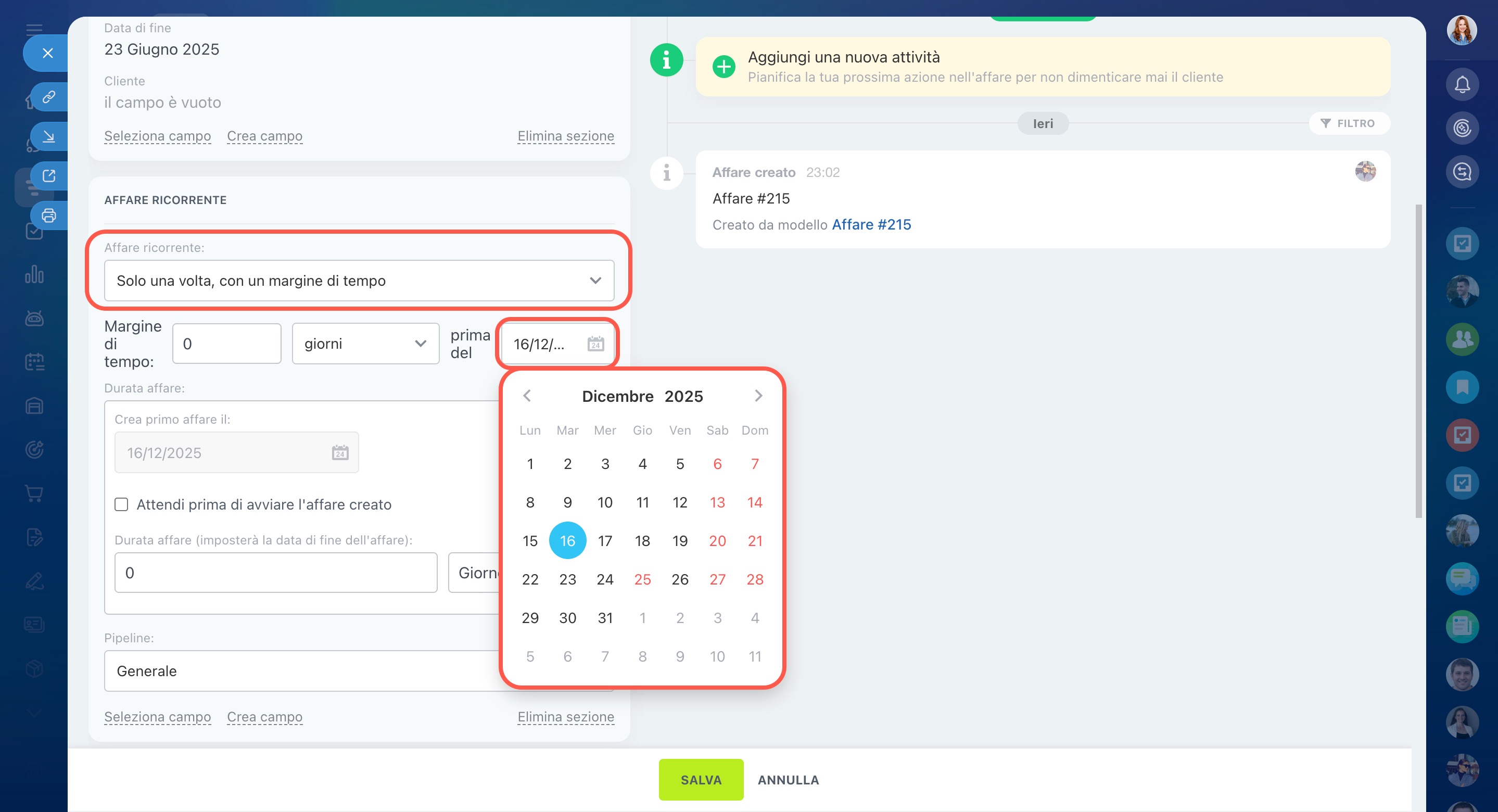
Task: Open the FILTRO timeline filter
Action: click(1349, 123)
